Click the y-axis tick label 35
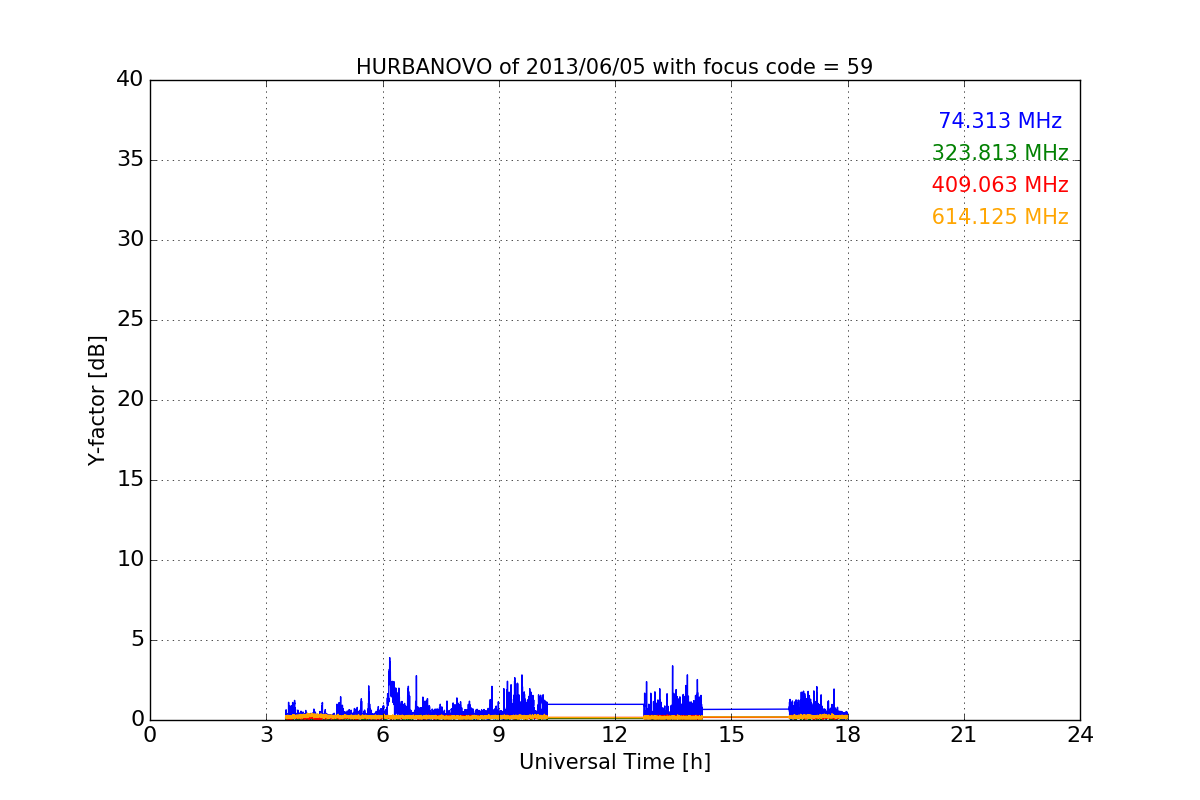The height and width of the screenshot is (800, 1200). [x=130, y=160]
